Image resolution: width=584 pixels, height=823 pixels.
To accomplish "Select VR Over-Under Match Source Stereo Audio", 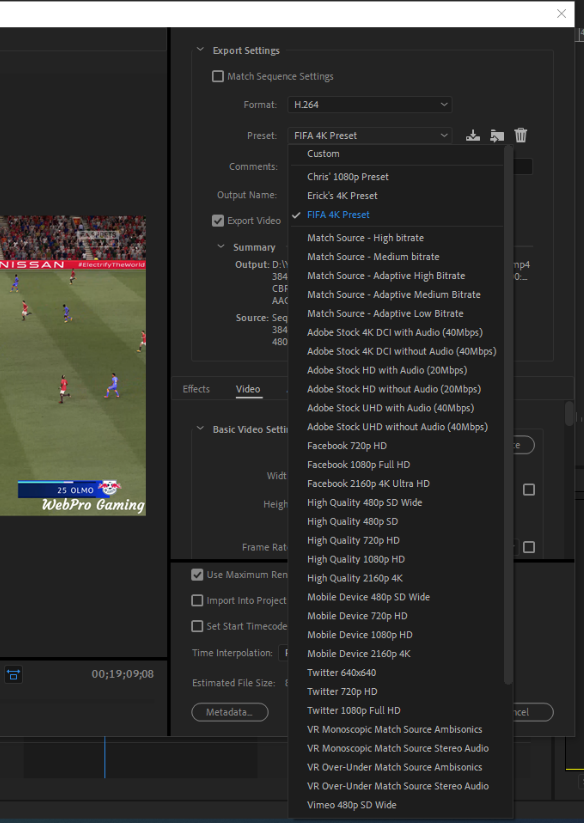I will [x=397, y=786].
